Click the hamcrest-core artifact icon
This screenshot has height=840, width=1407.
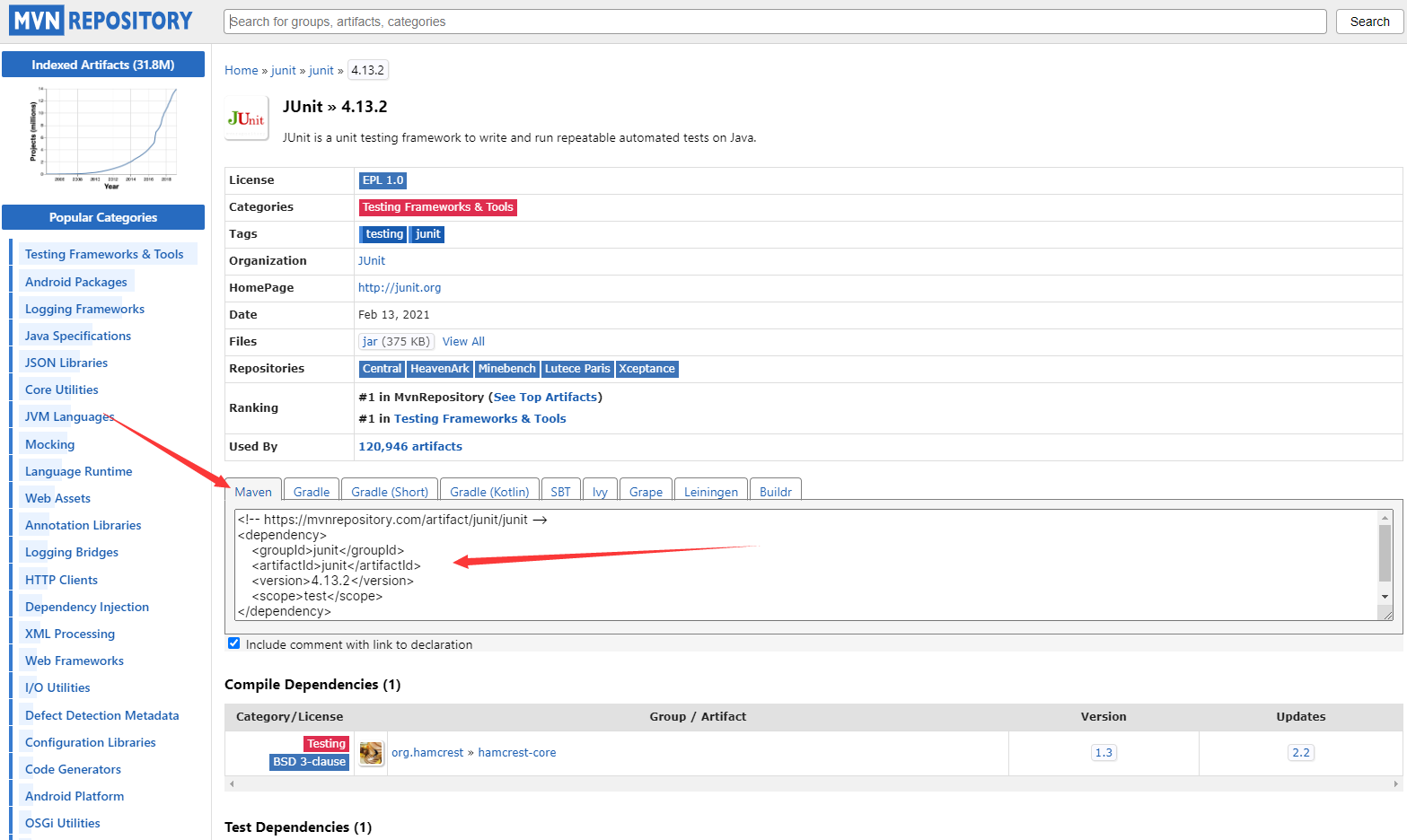pyautogui.click(x=371, y=753)
